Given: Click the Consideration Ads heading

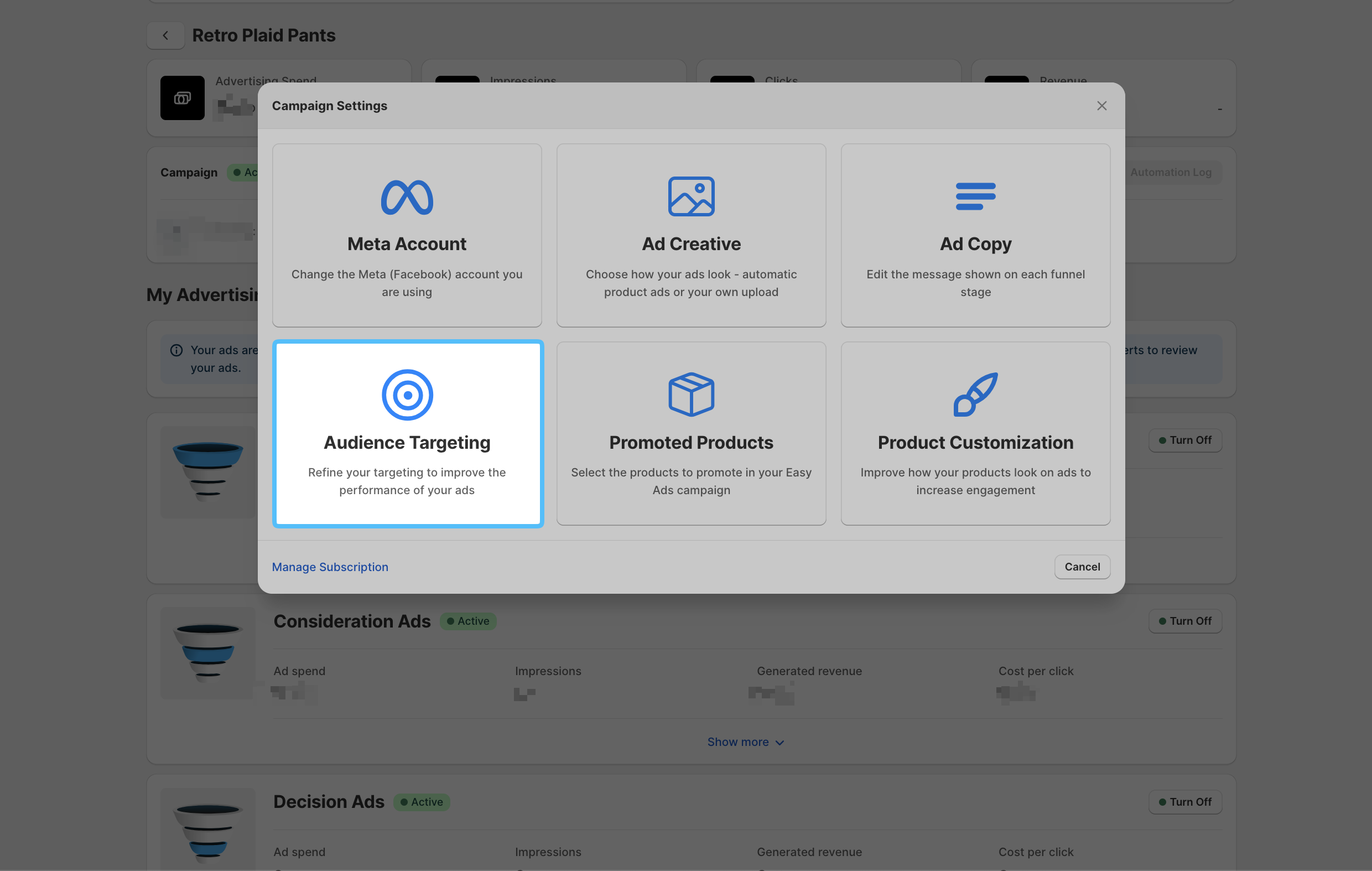Looking at the screenshot, I should tap(352, 621).
